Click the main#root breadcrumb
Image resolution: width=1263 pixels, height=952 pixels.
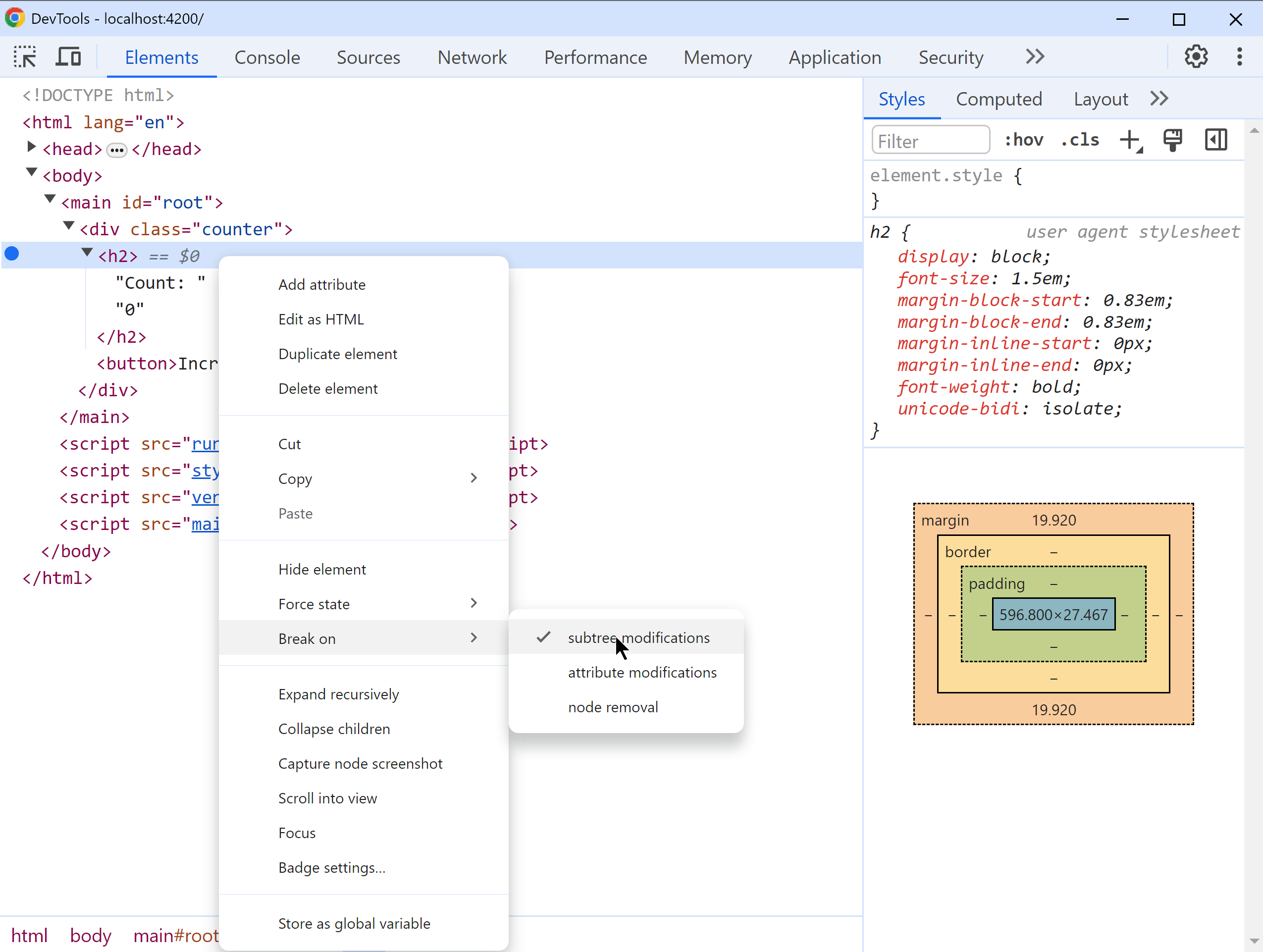coord(176,936)
